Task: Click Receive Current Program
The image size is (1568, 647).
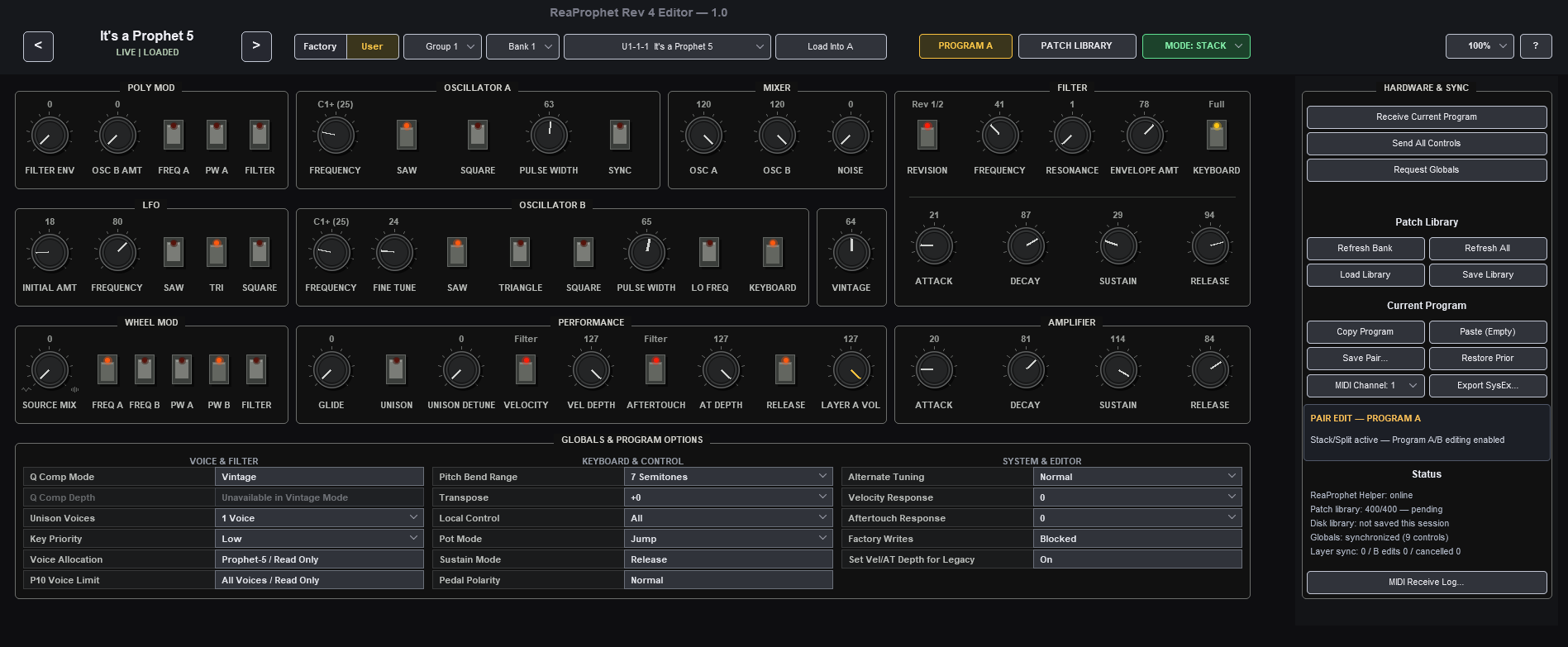Action: (x=1427, y=117)
